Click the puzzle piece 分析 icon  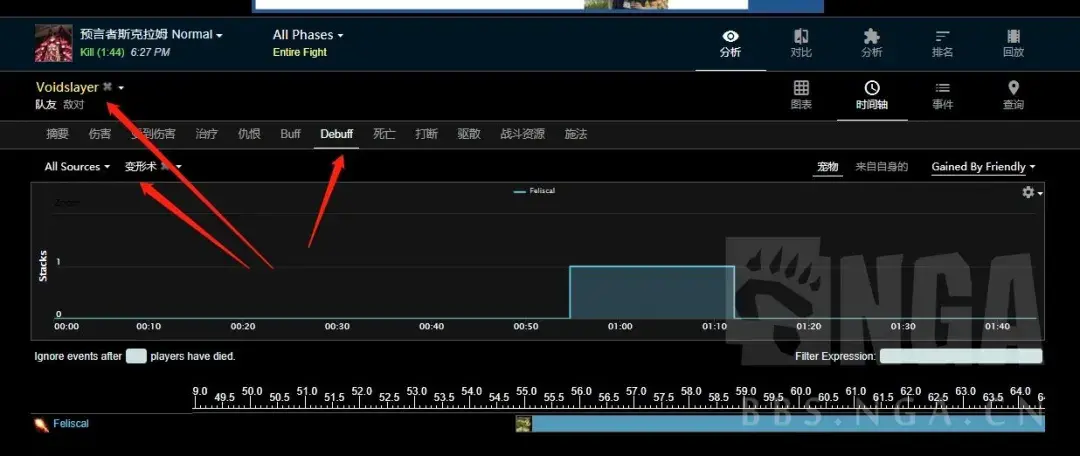coord(871,37)
